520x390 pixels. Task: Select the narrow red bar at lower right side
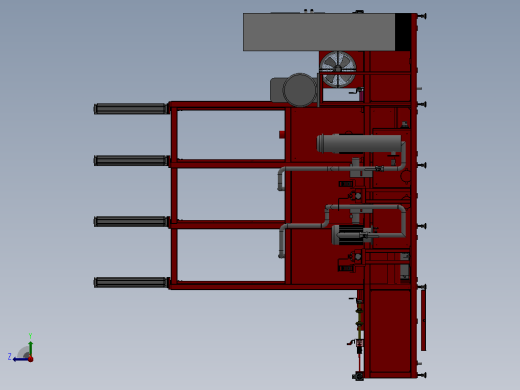423,320
